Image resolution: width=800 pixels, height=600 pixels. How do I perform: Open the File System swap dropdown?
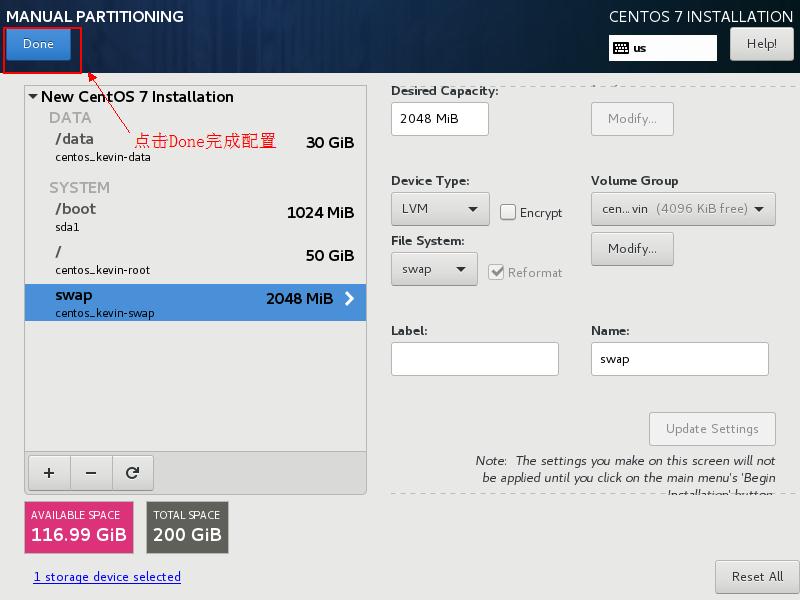click(434, 269)
